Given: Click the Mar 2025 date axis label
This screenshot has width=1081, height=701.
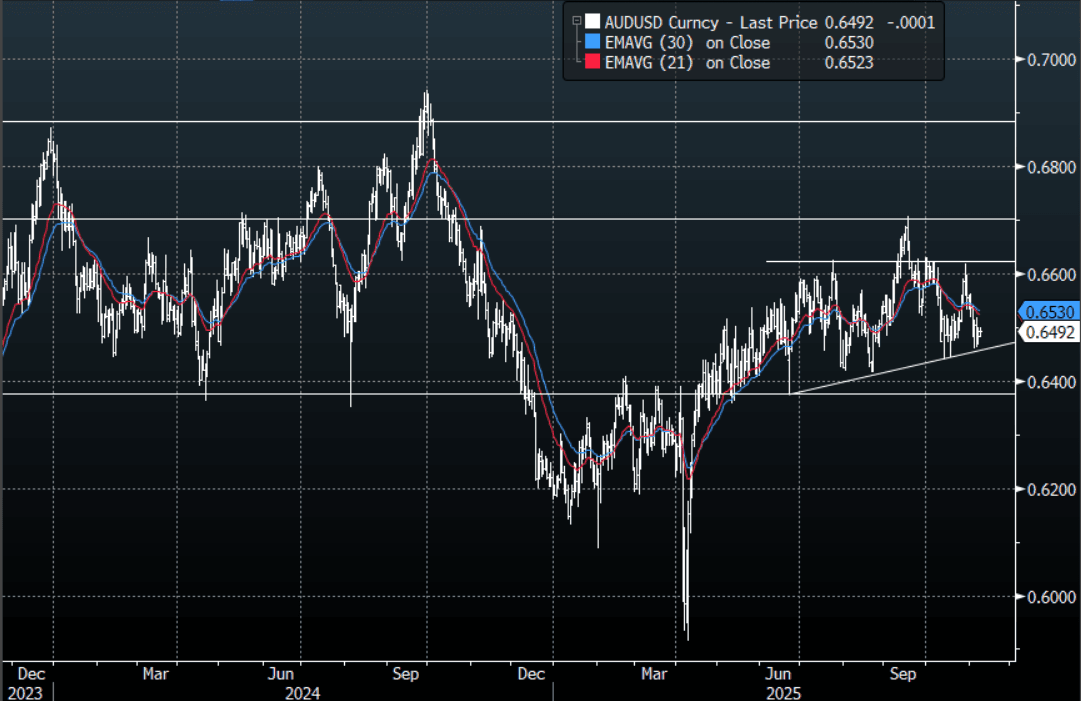Looking at the screenshot, I should pos(656,675).
